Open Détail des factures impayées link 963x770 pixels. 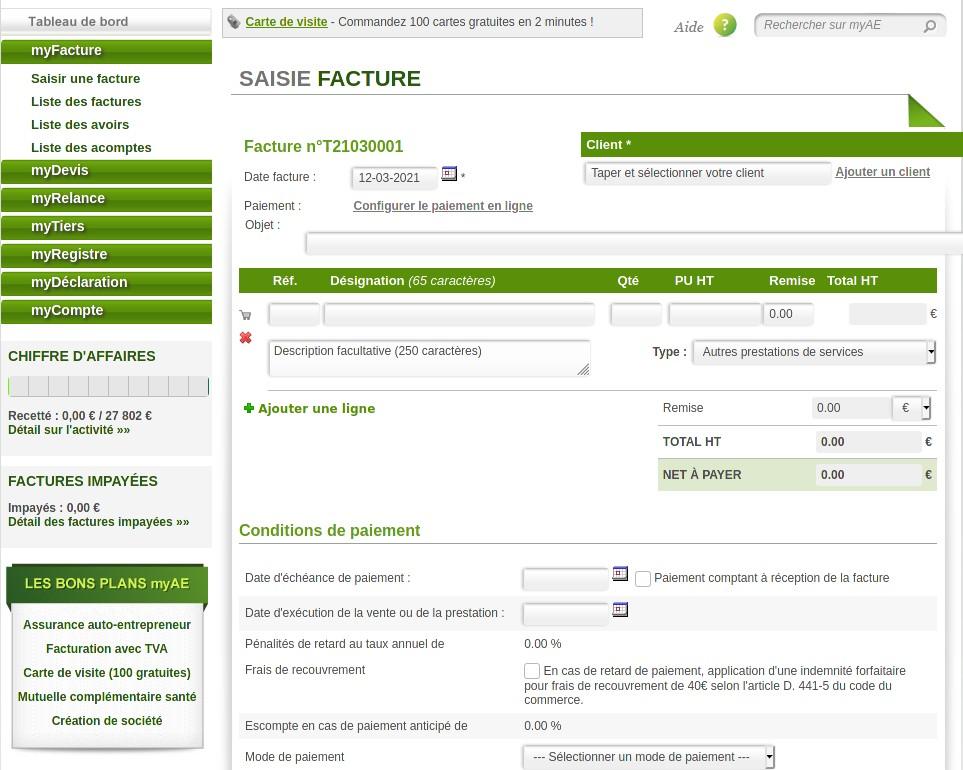[98, 522]
